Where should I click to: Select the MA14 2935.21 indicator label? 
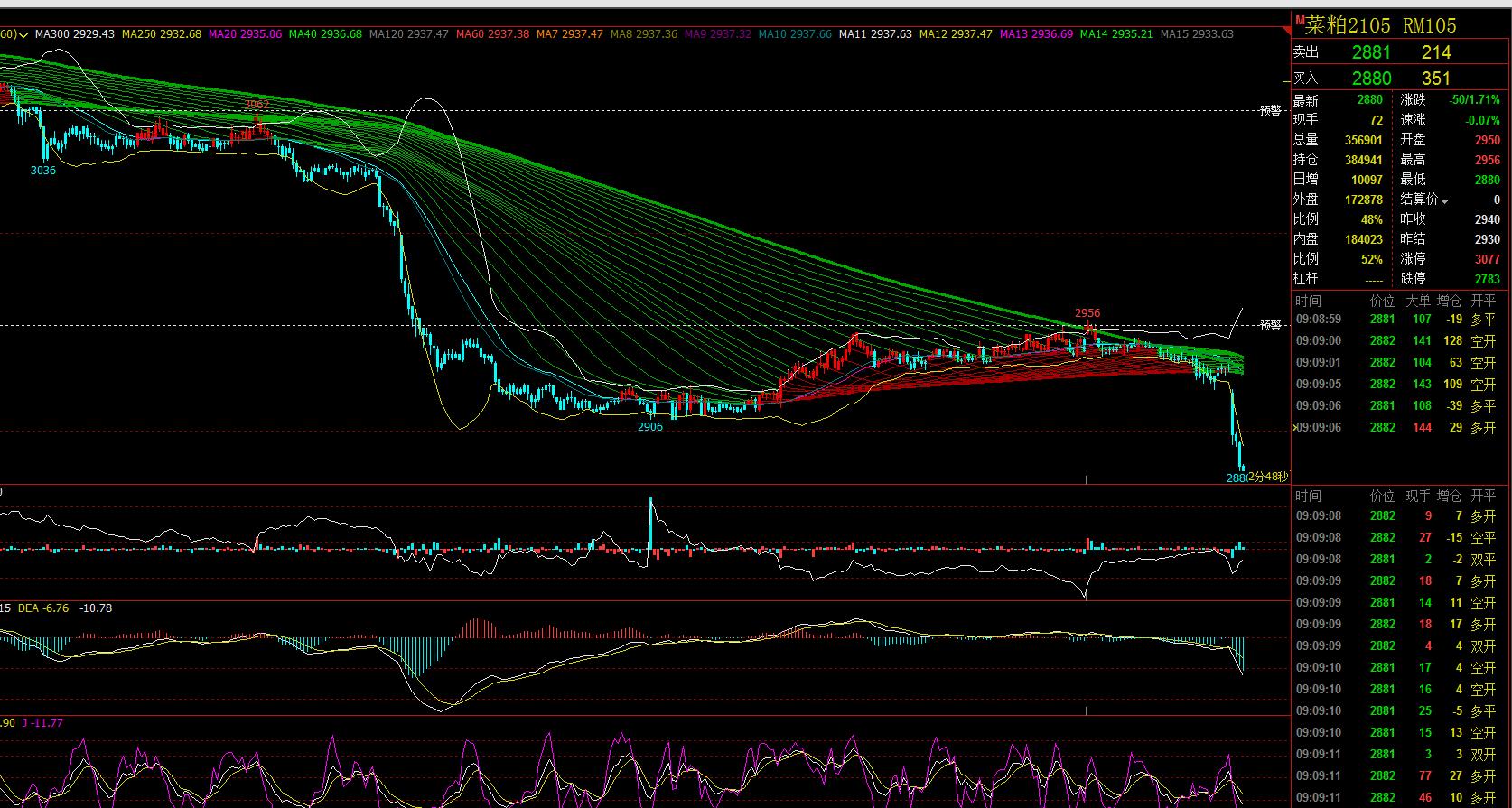point(1116,34)
